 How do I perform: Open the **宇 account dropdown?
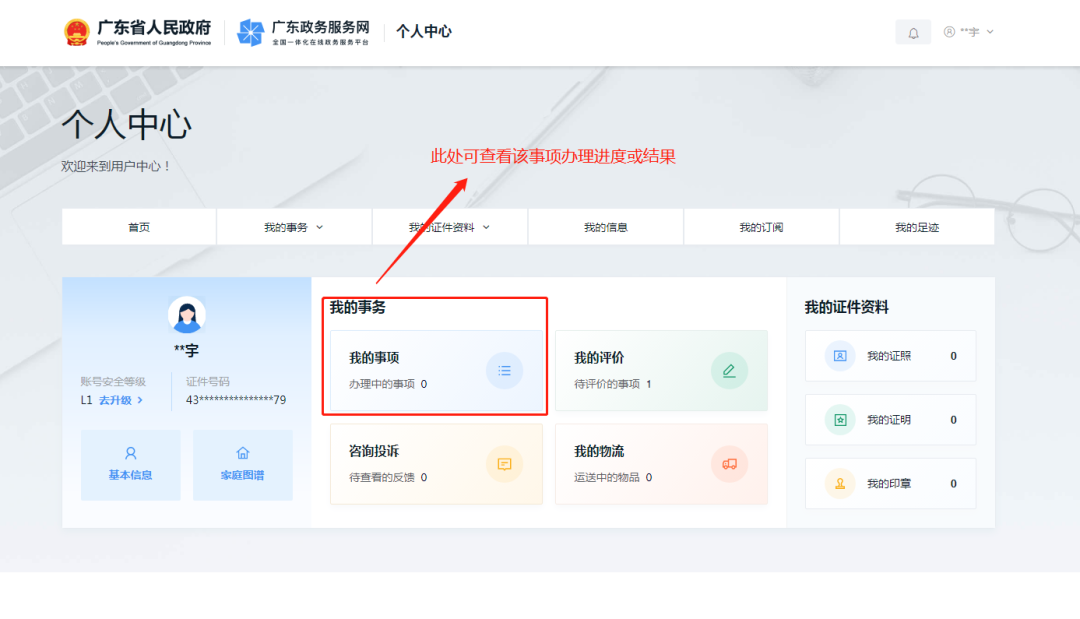(x=969, y=31)
